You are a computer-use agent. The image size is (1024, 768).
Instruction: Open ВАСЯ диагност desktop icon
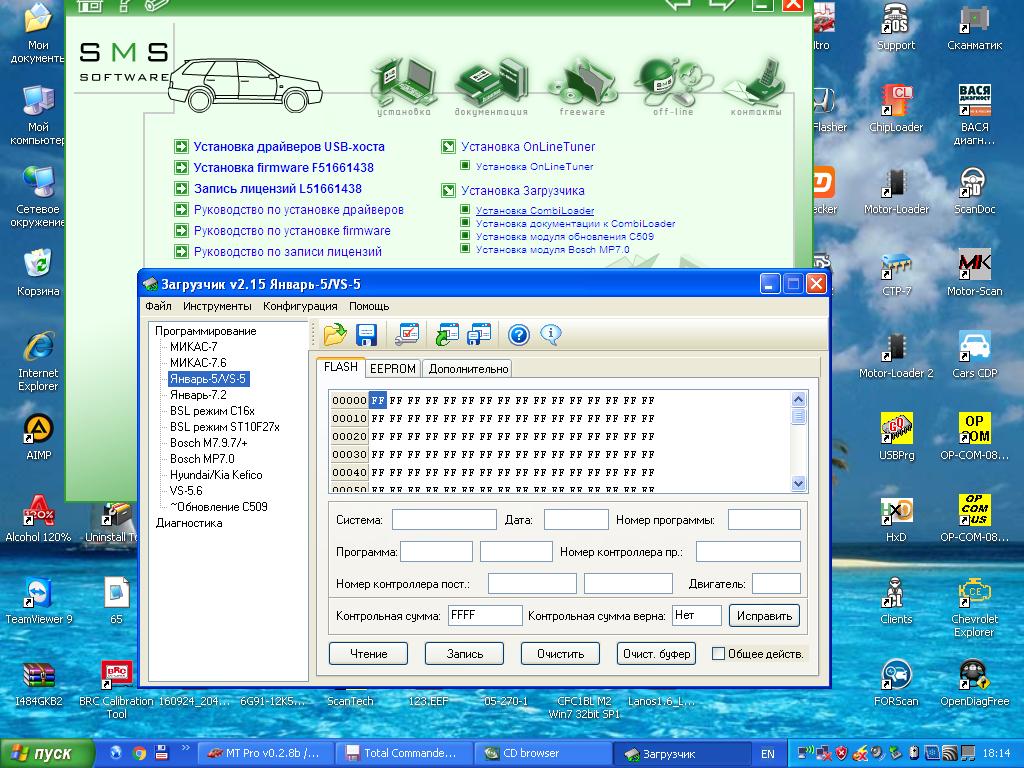click(974, 115)
